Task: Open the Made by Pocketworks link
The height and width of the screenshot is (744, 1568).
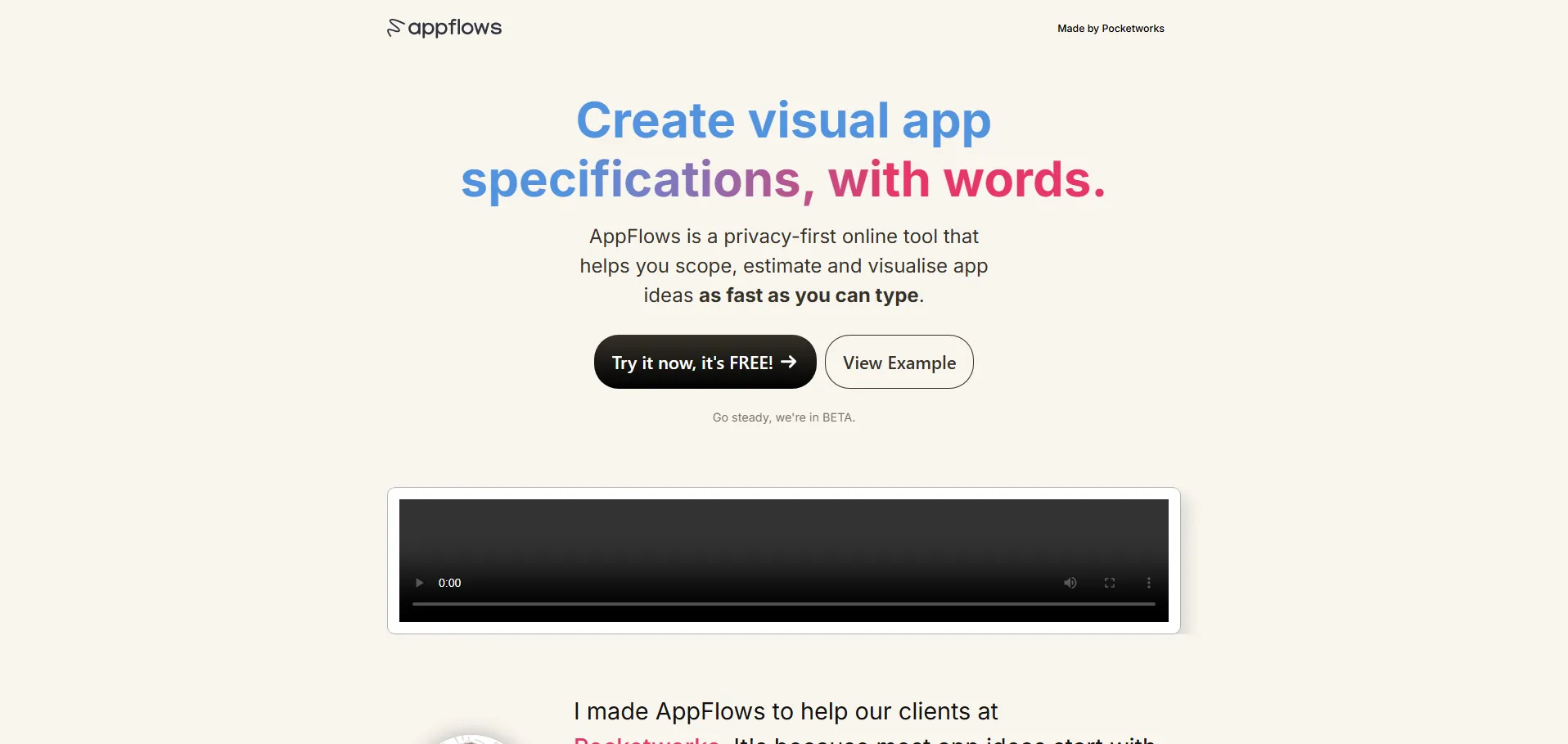Action: click(1110, 29)
